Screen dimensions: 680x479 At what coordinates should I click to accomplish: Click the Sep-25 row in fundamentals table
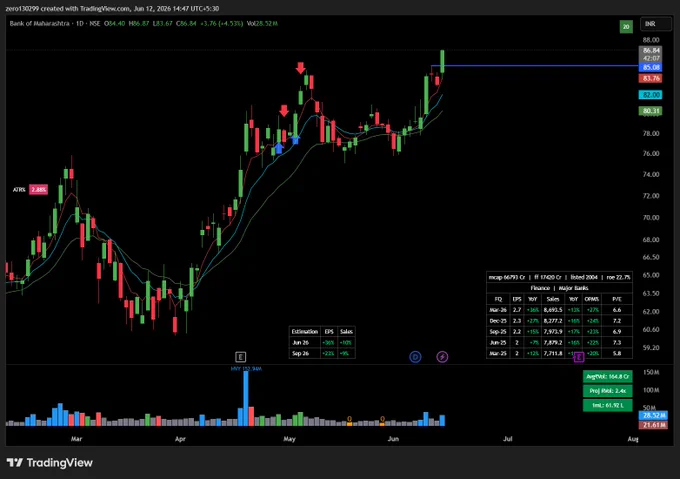[x=559, y=332]
